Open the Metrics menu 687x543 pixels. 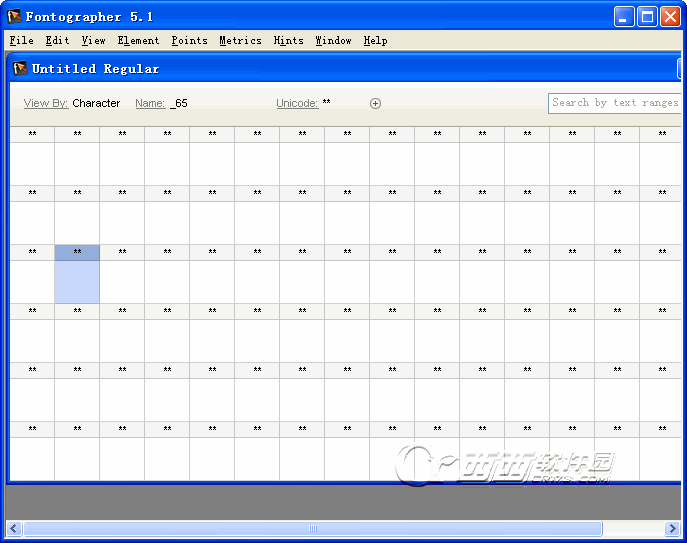[240, 40]
